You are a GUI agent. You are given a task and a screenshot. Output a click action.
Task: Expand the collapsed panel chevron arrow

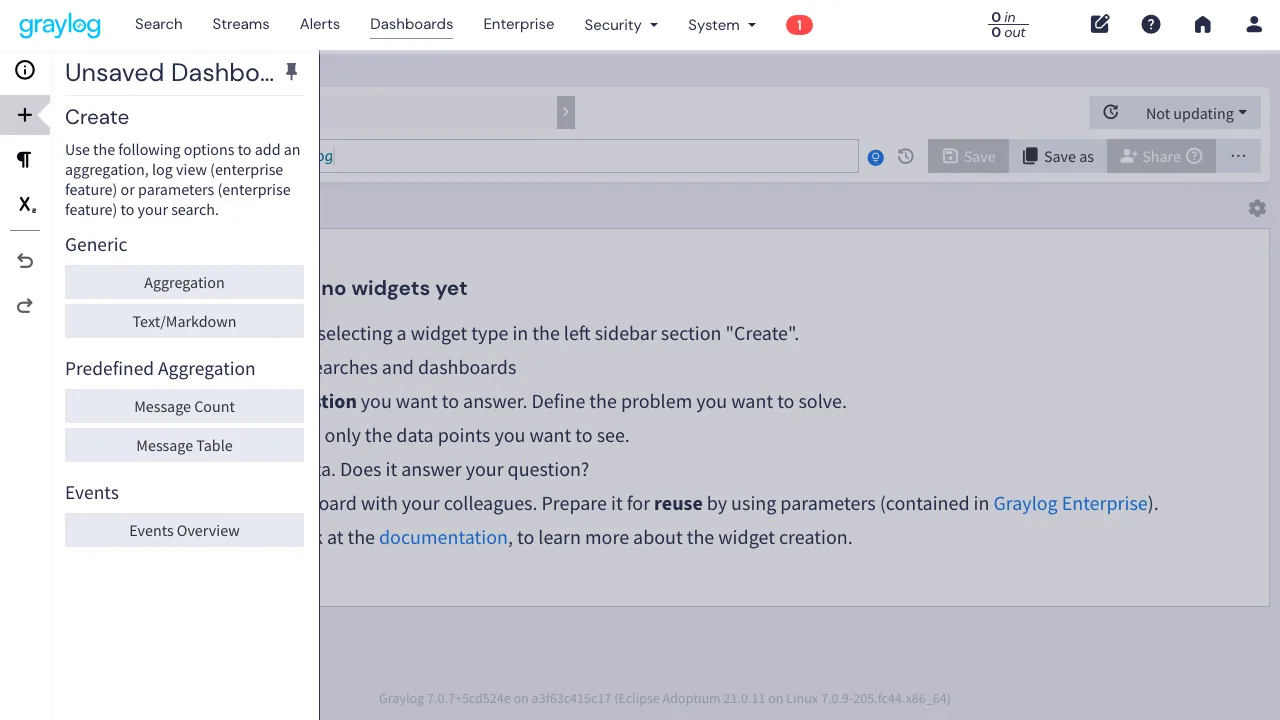click(566, 112)
